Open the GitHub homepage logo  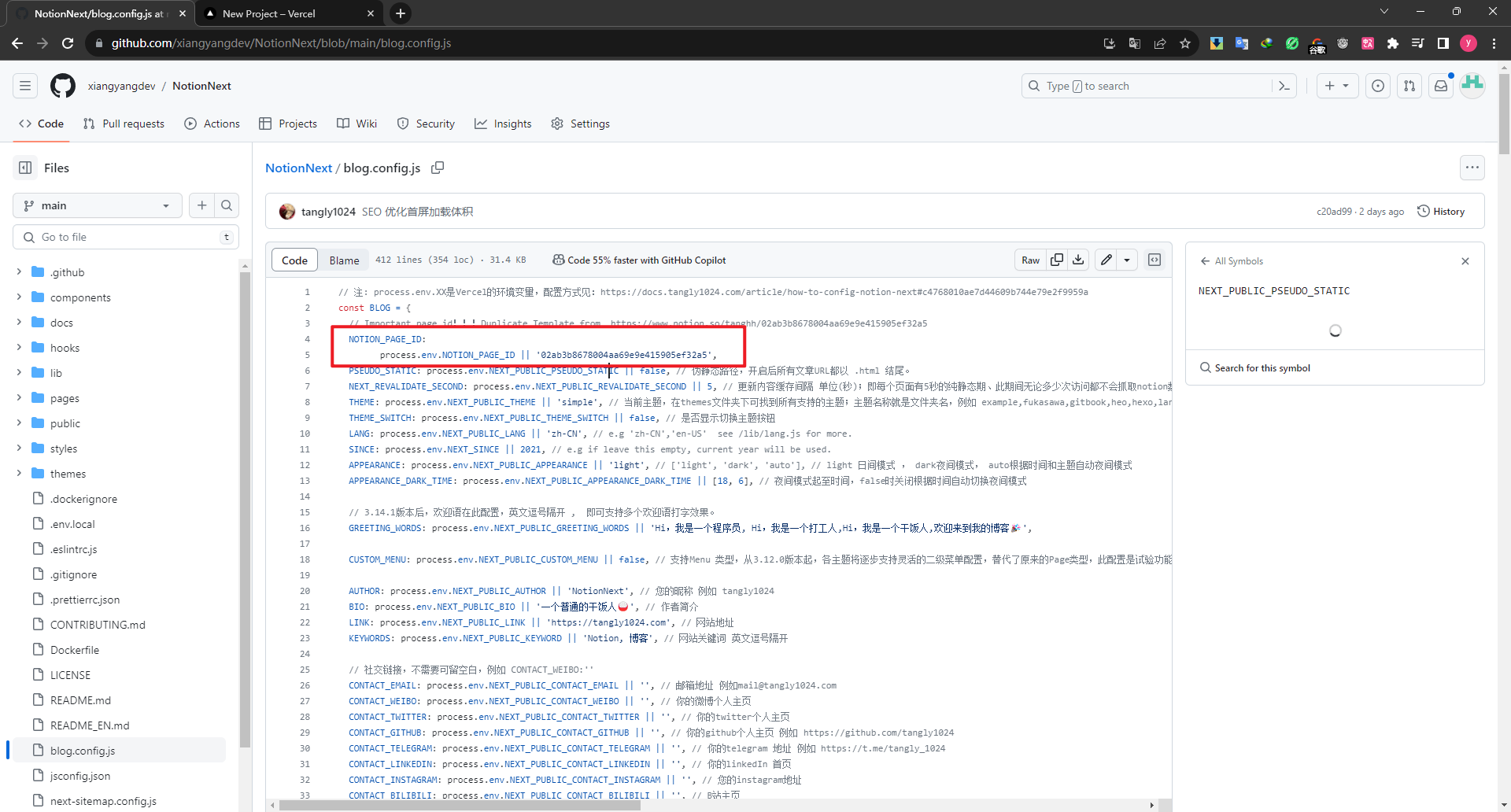click(63, 86)
